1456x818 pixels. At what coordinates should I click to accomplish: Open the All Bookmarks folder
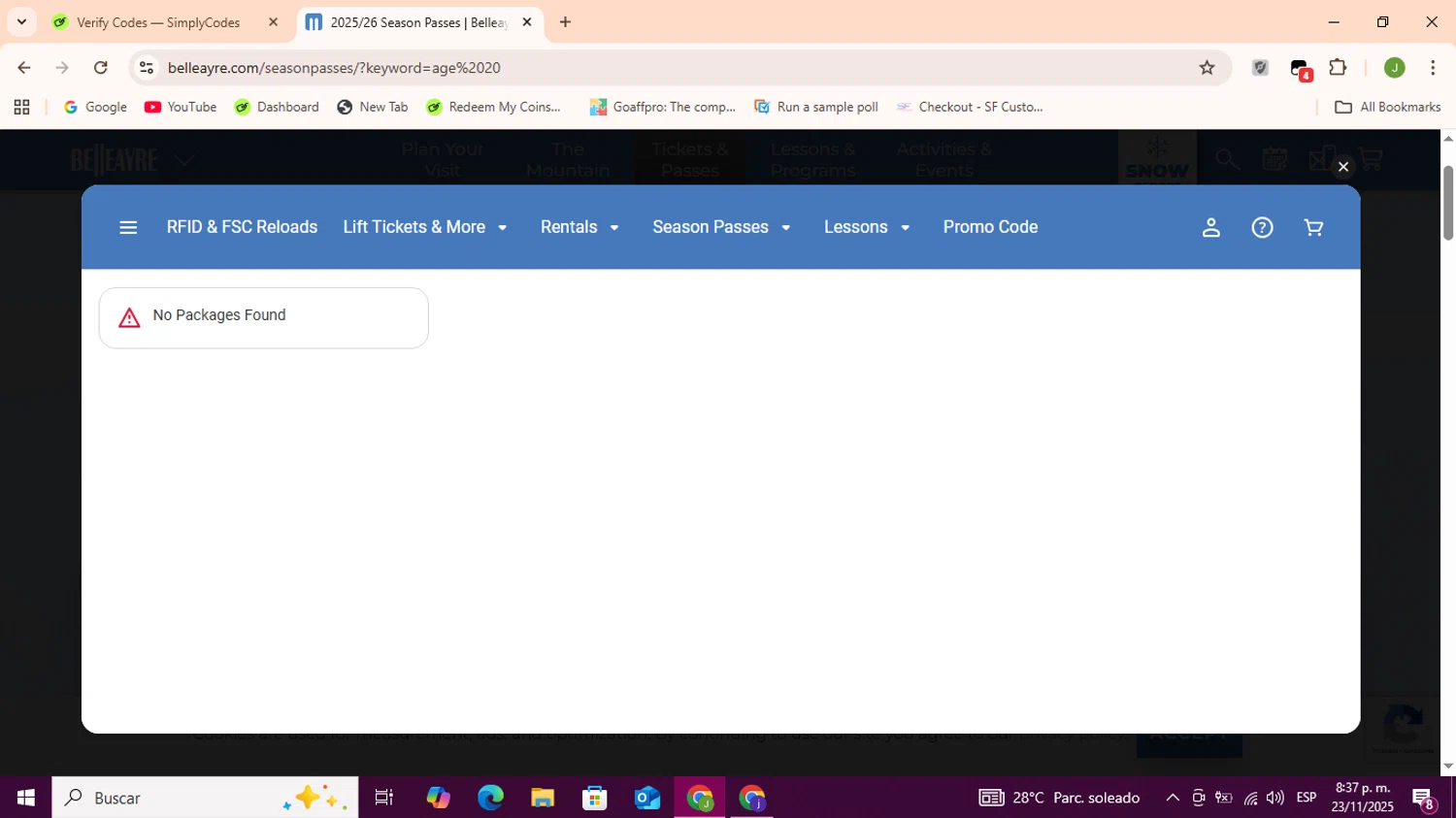pyautogui.click(x=1388, y=107)
